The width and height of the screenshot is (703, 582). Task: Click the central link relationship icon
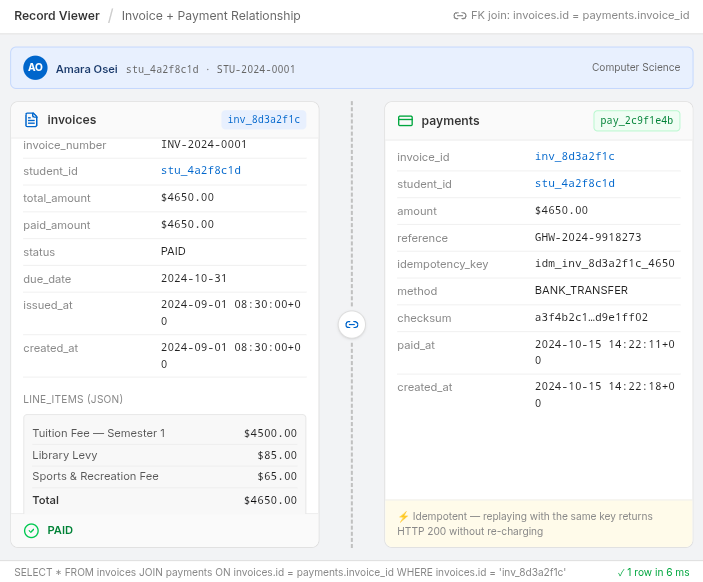(x=352, y=324)
